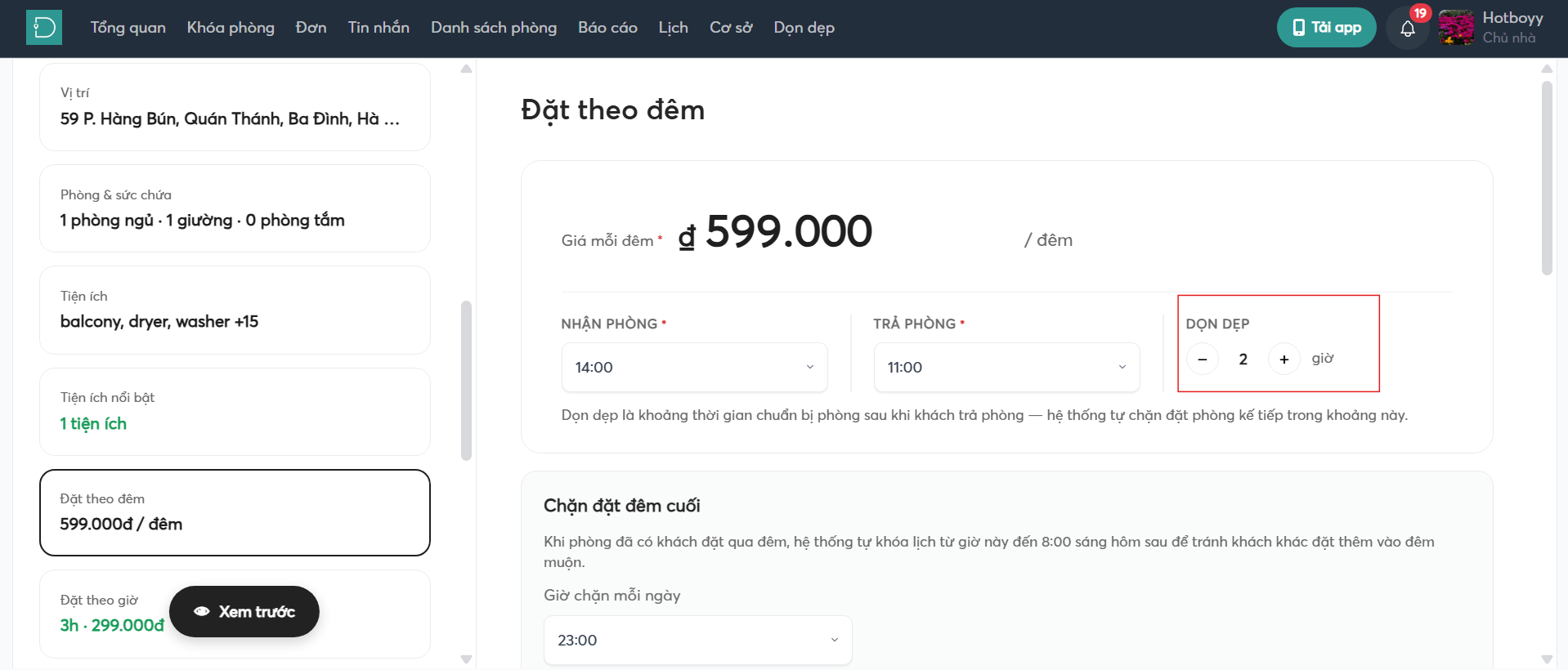Open the notifications bell
The height and width of the screenshot is (670, 1568).
1408,29
